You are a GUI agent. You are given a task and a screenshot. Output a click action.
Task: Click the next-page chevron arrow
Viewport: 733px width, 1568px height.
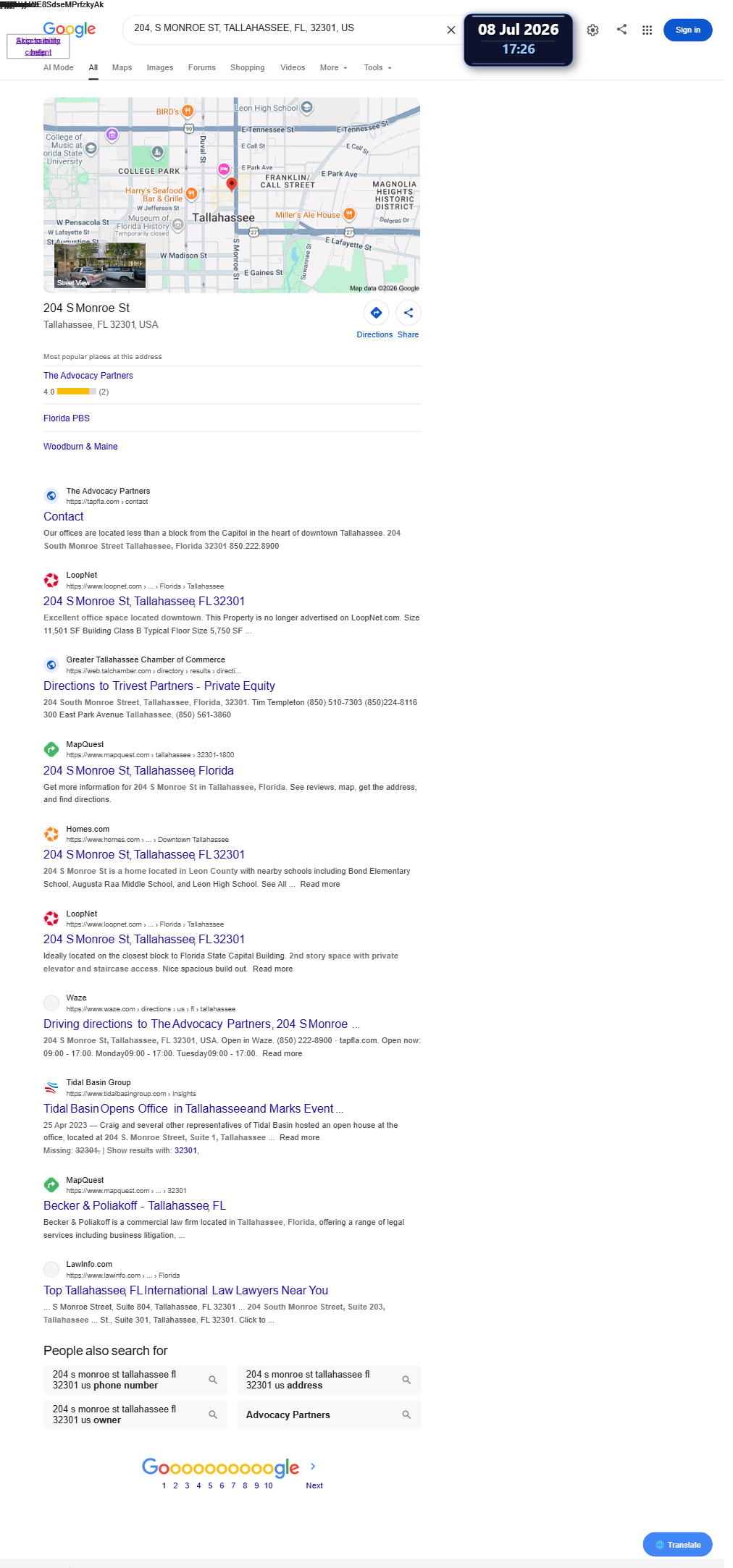(313, 1466)
